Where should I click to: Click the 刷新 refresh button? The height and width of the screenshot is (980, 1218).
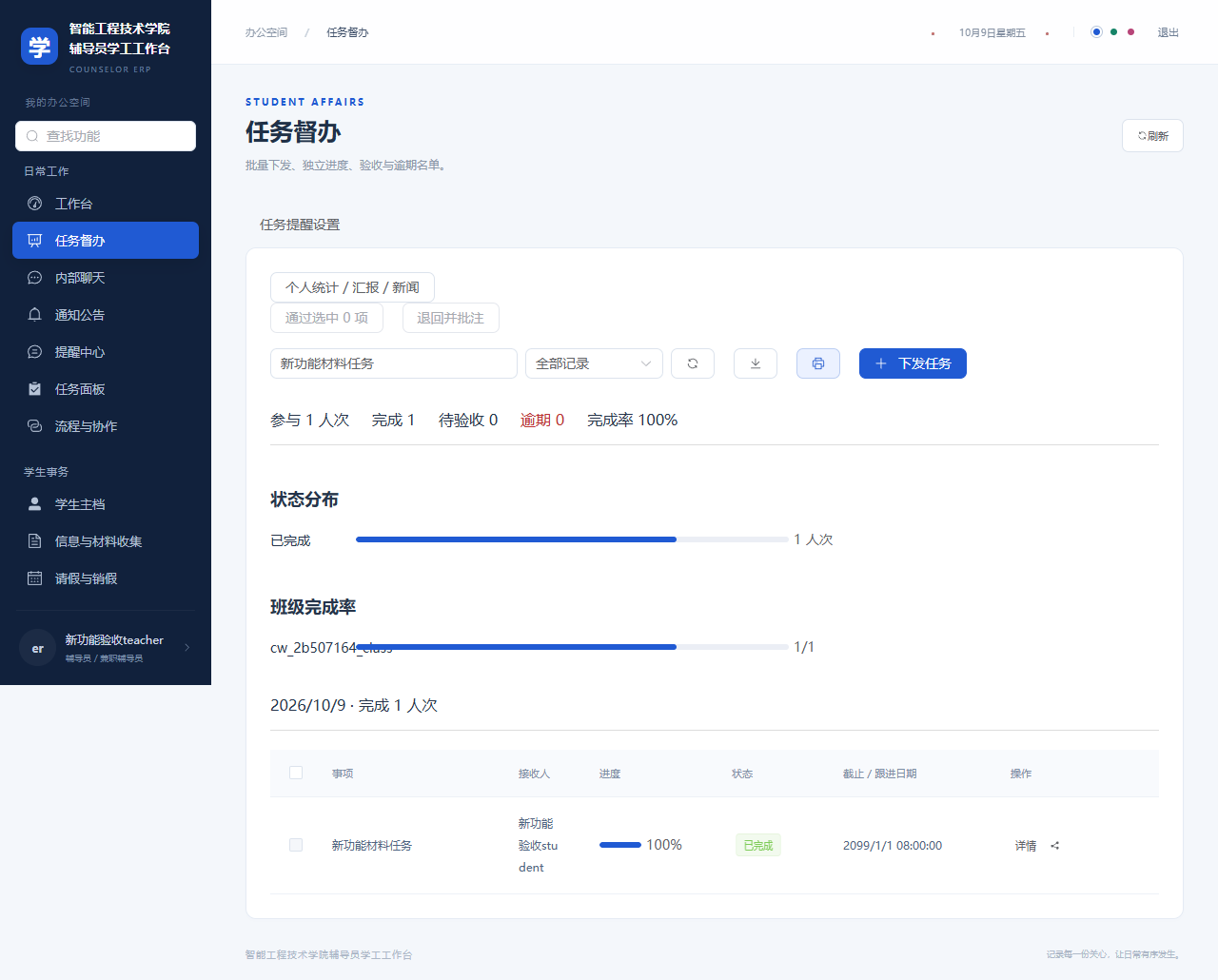1152,136
